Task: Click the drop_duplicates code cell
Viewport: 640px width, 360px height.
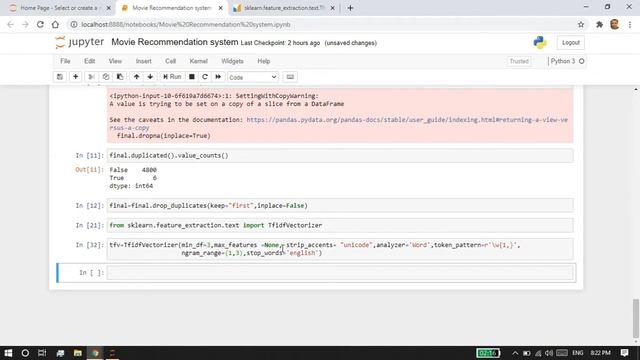Action: [x=340, y=205]
